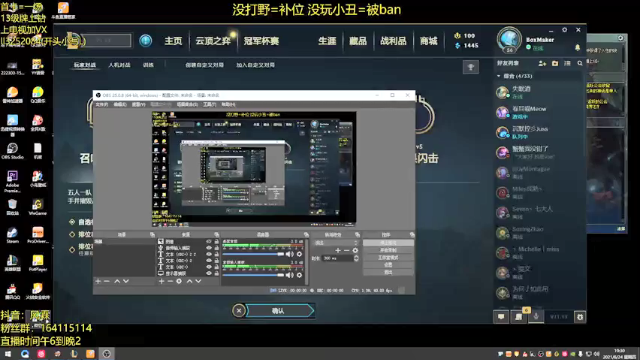
Task: Select 人机对战 sub-tab
Action: [x=119, y=65]
